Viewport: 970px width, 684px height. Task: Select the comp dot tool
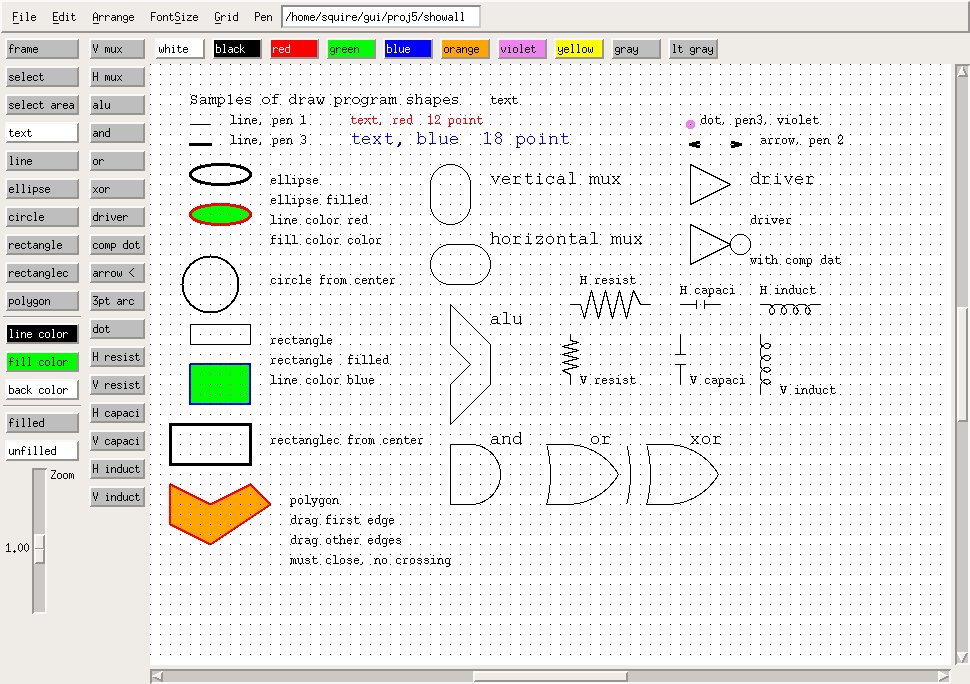click(118, 245)
